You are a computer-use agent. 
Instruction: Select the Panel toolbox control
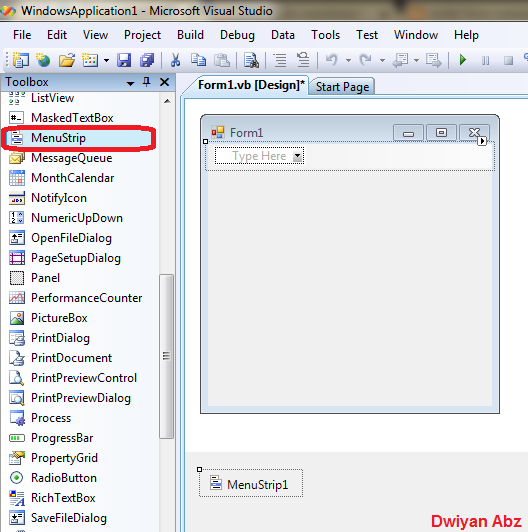tap(80, 278)
